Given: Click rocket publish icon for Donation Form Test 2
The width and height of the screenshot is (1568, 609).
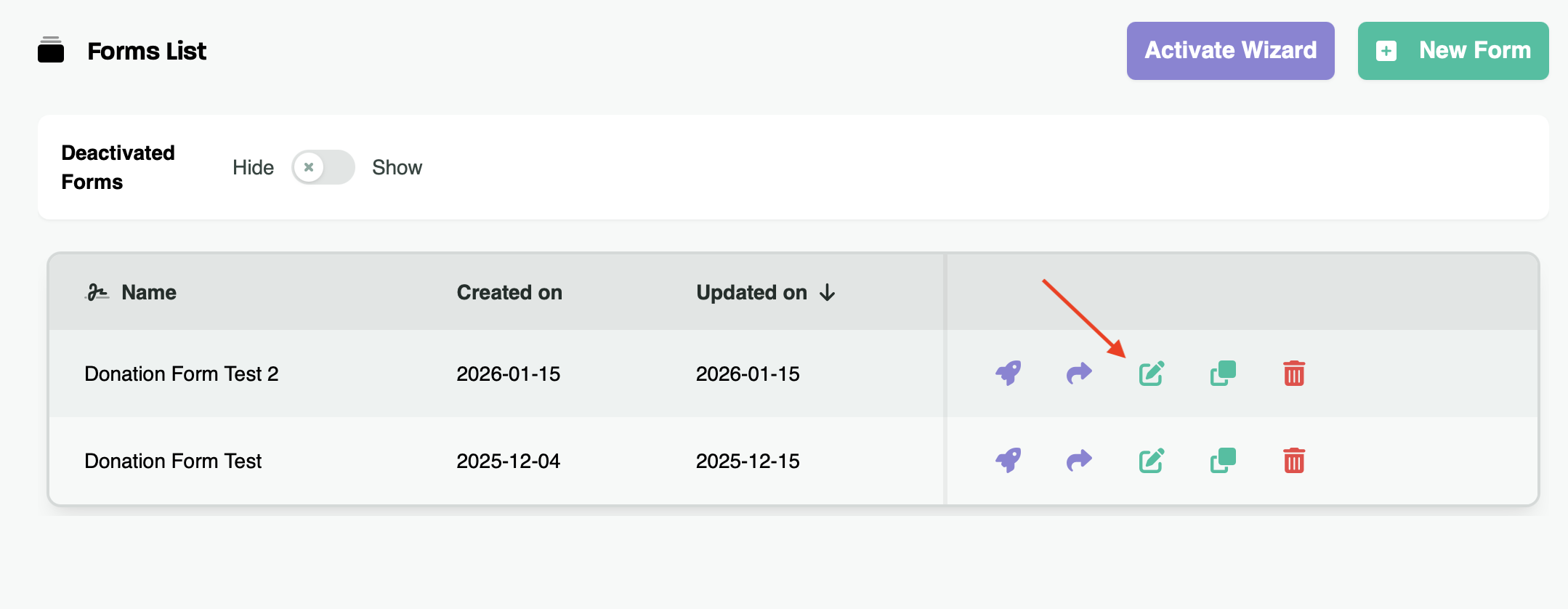Looking at the screenshot, I should click(x=1008, y=374).
